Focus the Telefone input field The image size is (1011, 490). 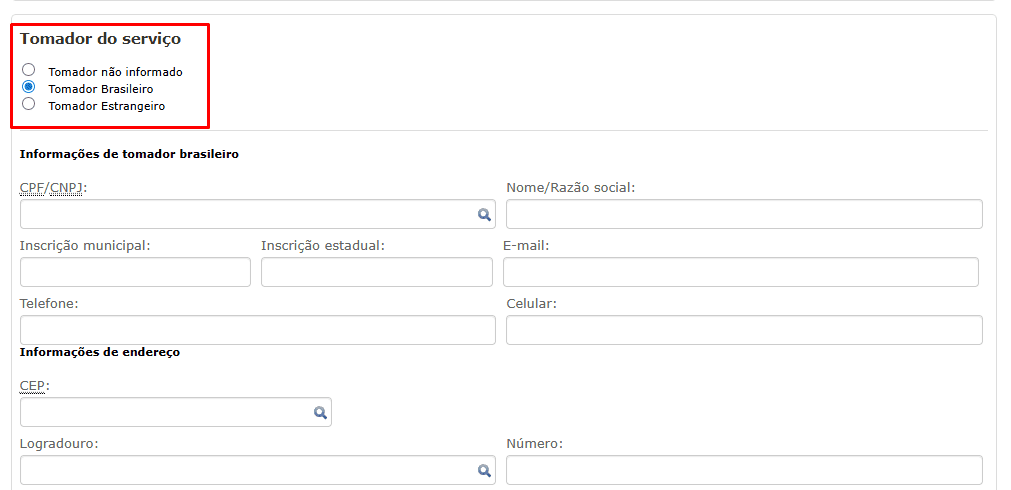[x=257, y=330]
